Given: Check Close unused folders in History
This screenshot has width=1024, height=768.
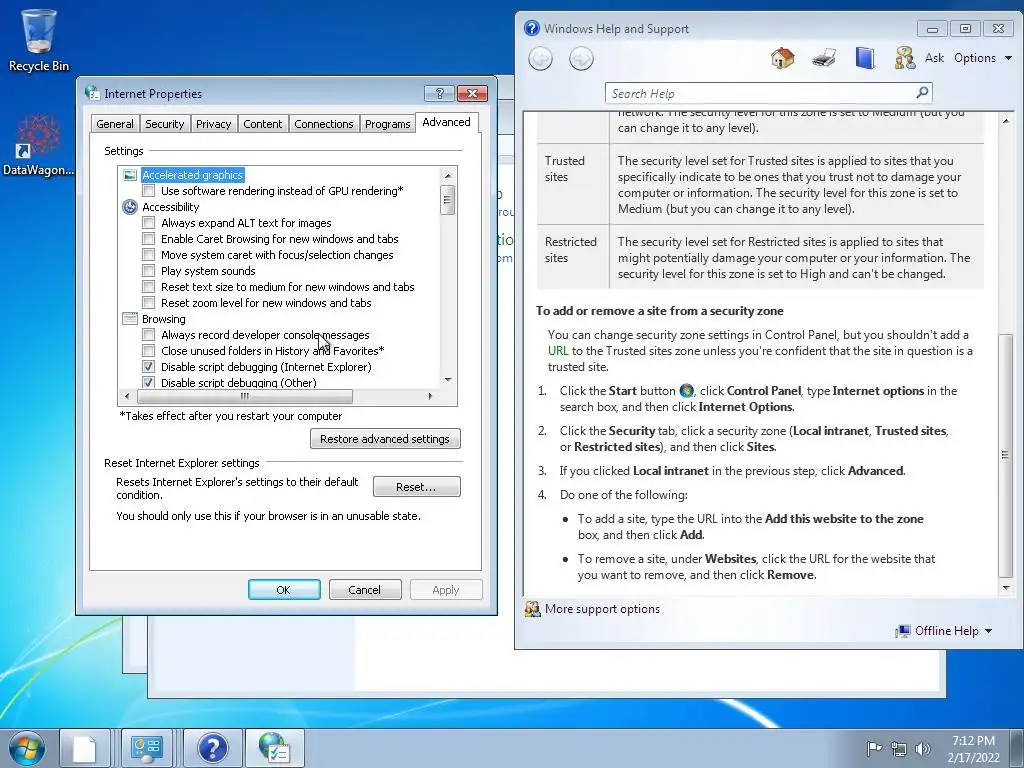Looking at the screenshot, I should click(x=149, y=351).
